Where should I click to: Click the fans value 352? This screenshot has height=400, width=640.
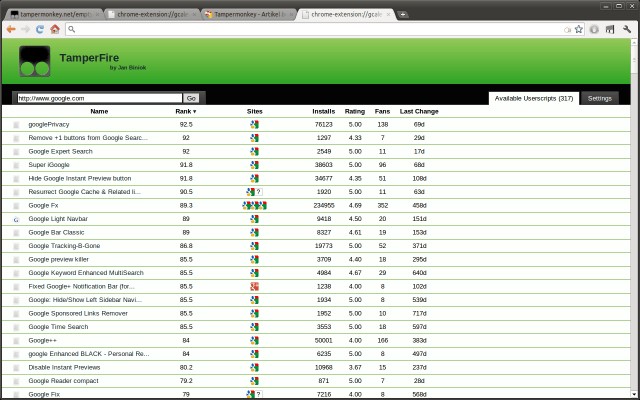tap(382, 205)
